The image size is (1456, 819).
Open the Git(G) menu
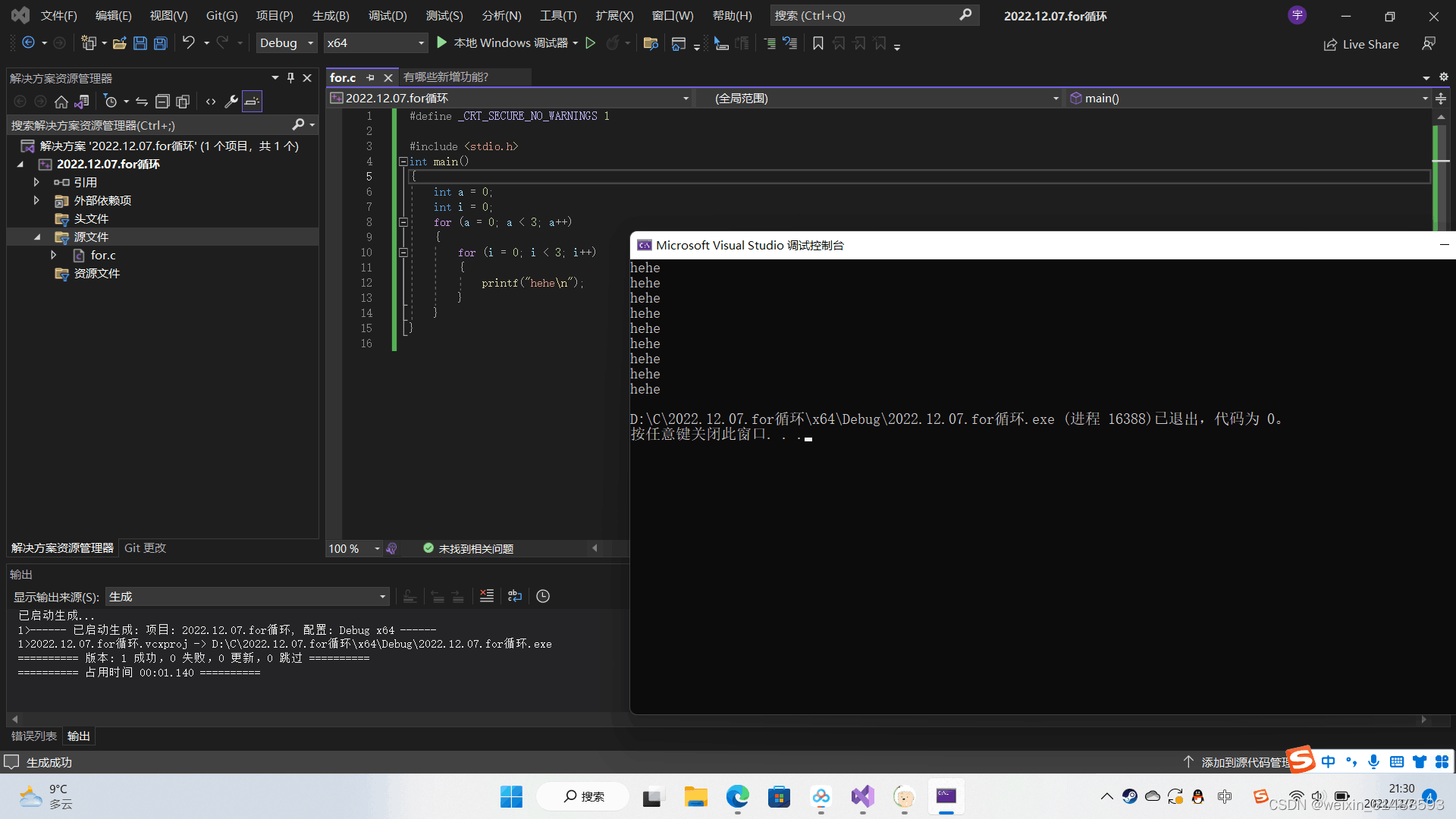pos(221,15)
